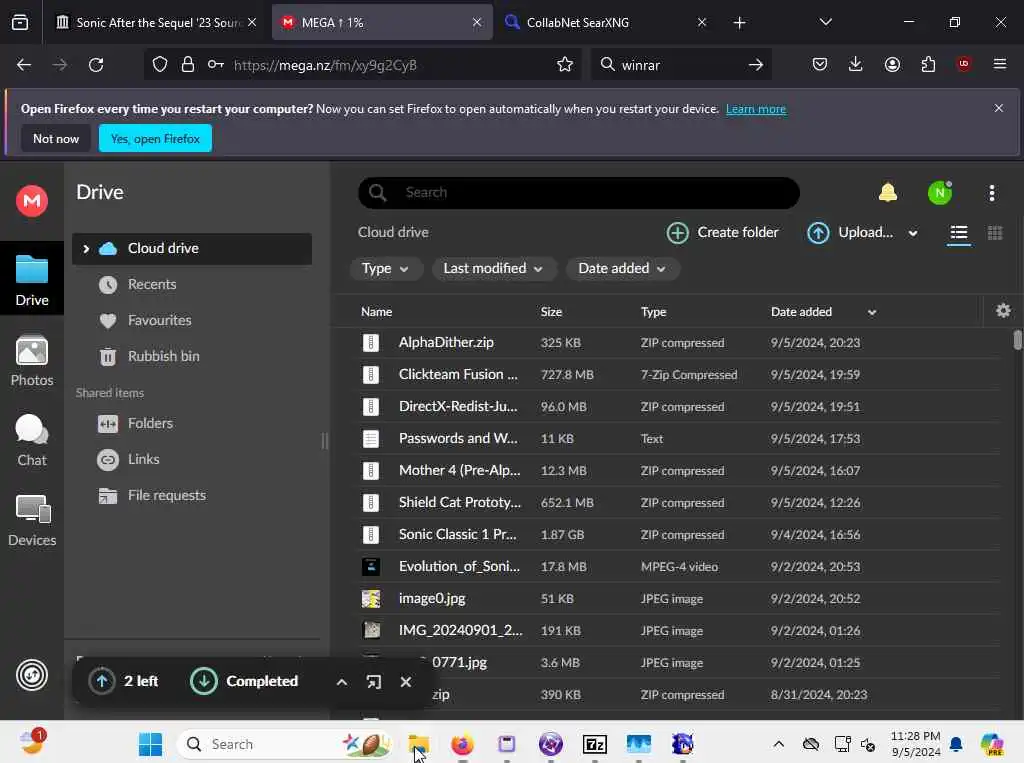Open the Photos section in sidebar
The height and width of the screenshot is (763, 1024).
pos(31,361)
